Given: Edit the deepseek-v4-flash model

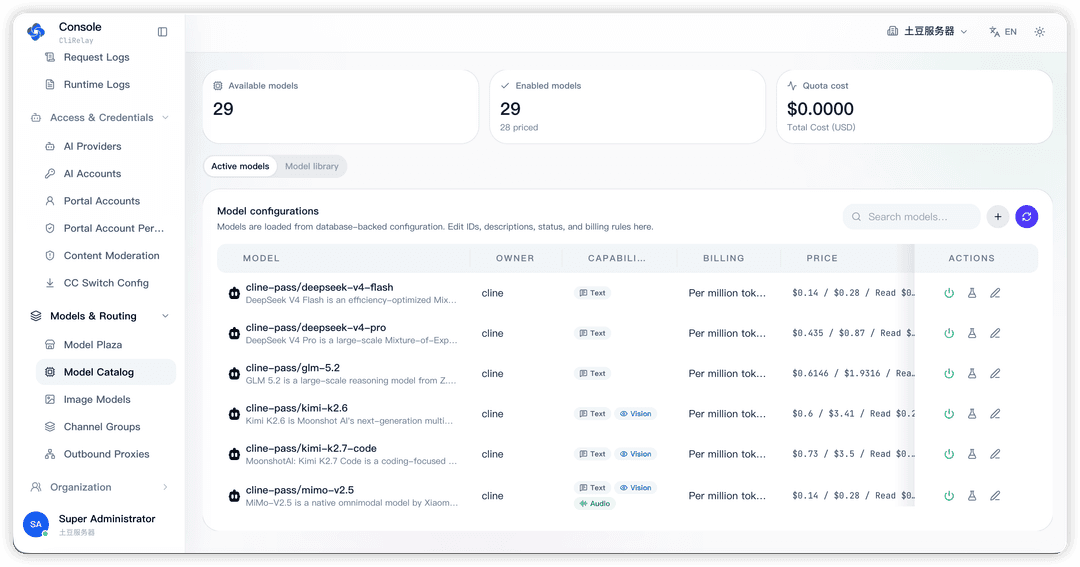Looking at the screenshot, I should click(995, 293).
